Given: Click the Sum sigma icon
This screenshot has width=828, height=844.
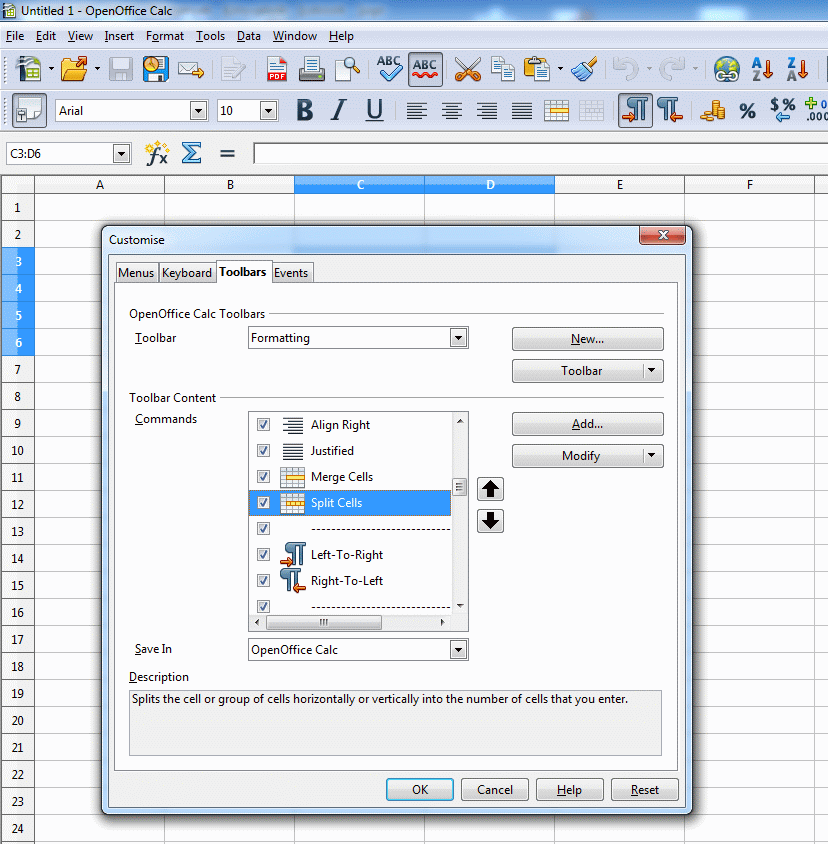Looking at the screenshot, I should click(191, 153).
